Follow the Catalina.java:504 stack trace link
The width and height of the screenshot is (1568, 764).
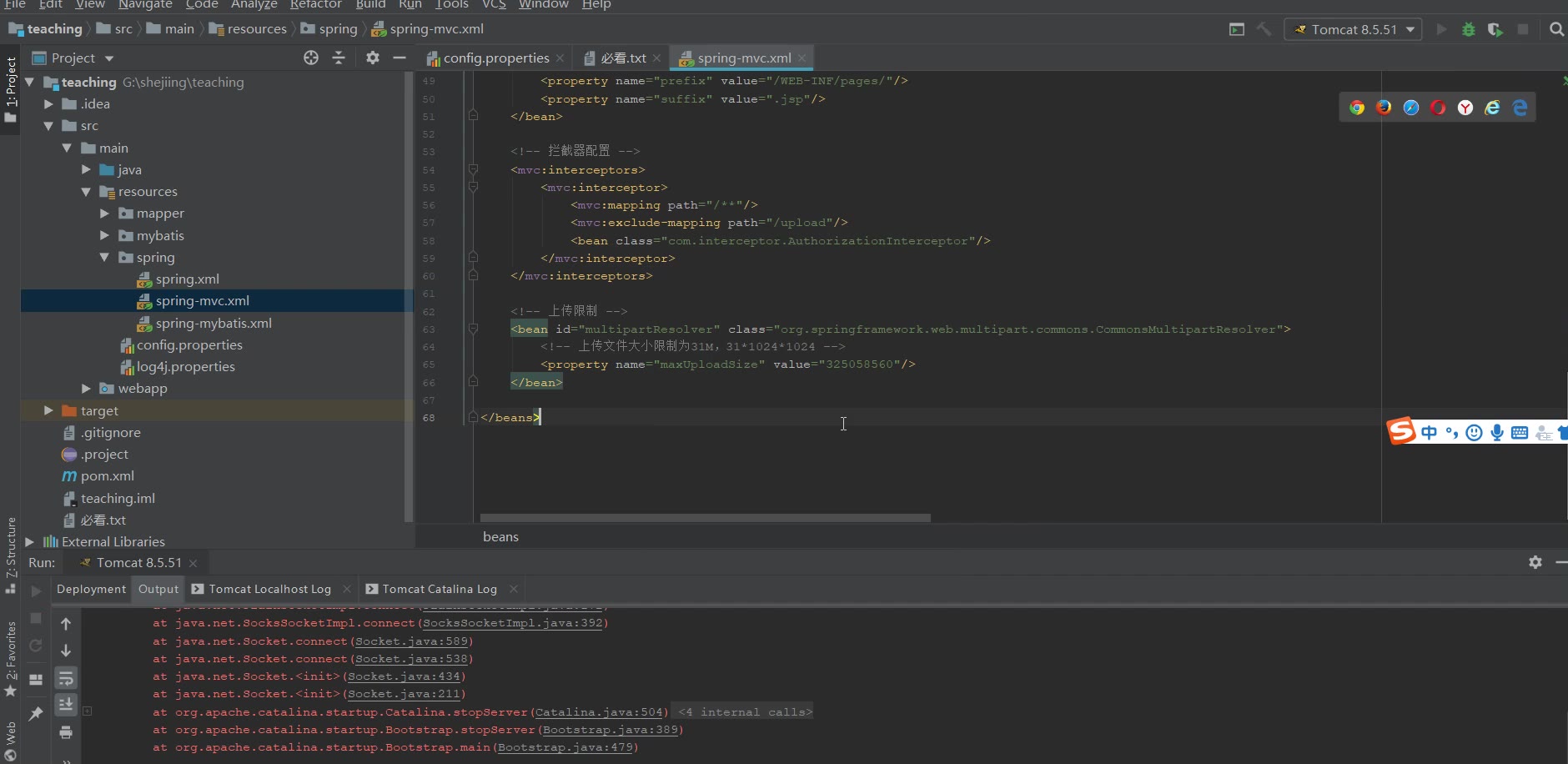(599, 712)
